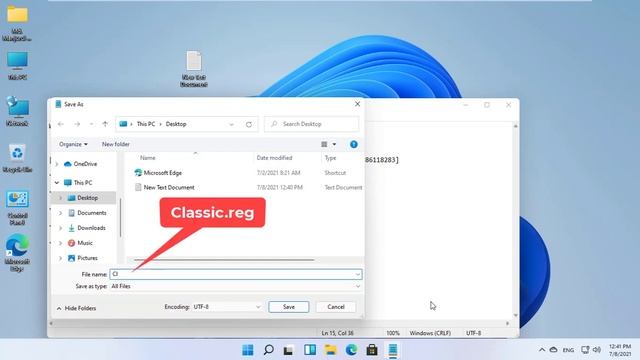Click the horizontal scrollbar in file list
This screenshot has height=360, width=640.
[x=224, y=260]
